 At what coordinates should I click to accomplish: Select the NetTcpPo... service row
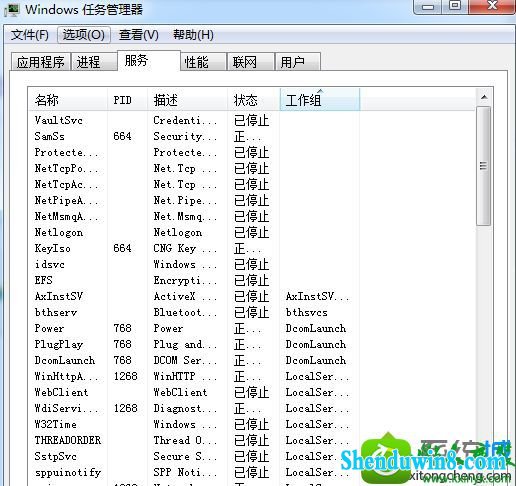pyautogui.click(x=252, y=168)
